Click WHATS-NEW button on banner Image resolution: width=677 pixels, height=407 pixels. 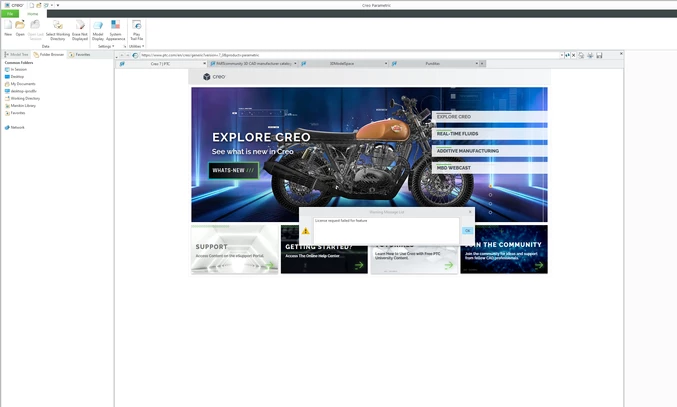234,170
